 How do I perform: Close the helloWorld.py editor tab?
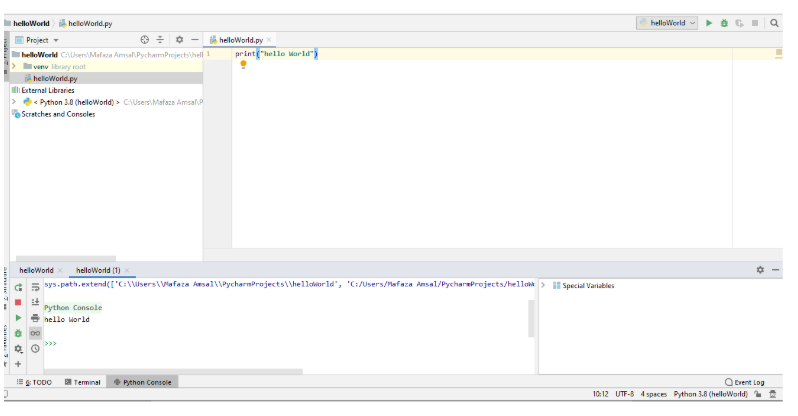[x=269, y=40]
